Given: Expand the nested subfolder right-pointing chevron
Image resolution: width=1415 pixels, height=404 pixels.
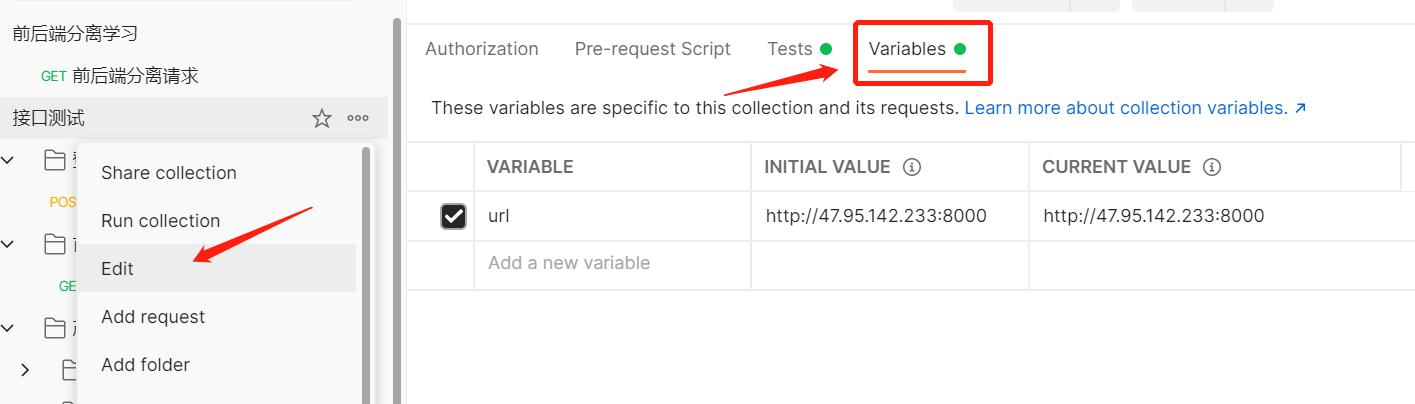Looking at the screenshot, I should click(25, 370).
